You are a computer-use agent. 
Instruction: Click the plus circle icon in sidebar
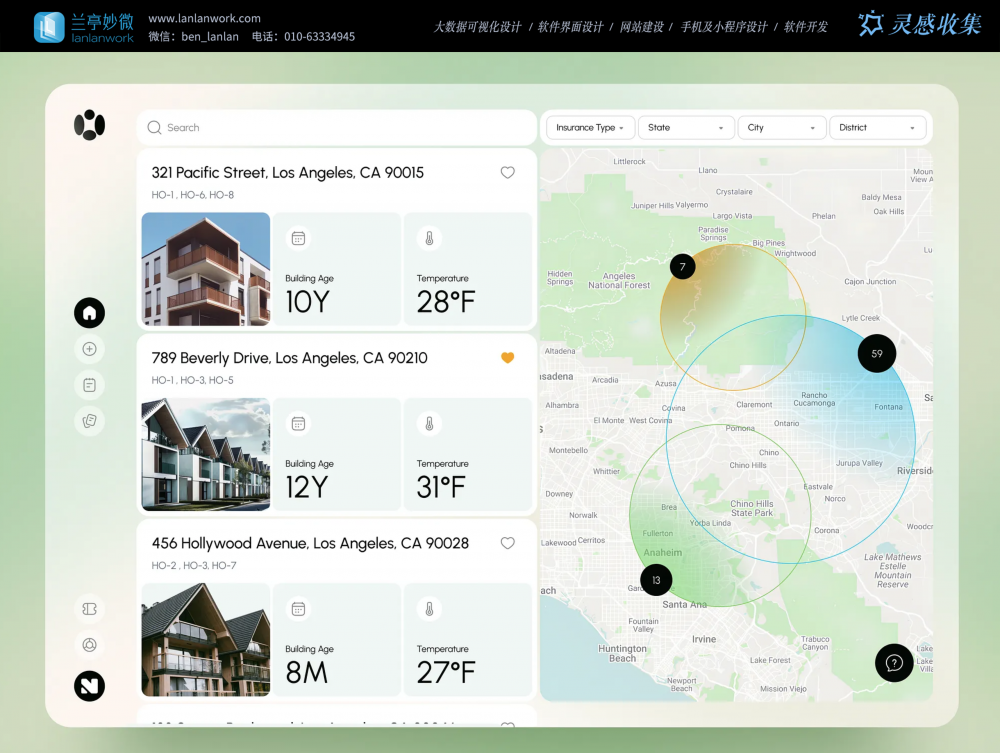[x=89, y=349]
